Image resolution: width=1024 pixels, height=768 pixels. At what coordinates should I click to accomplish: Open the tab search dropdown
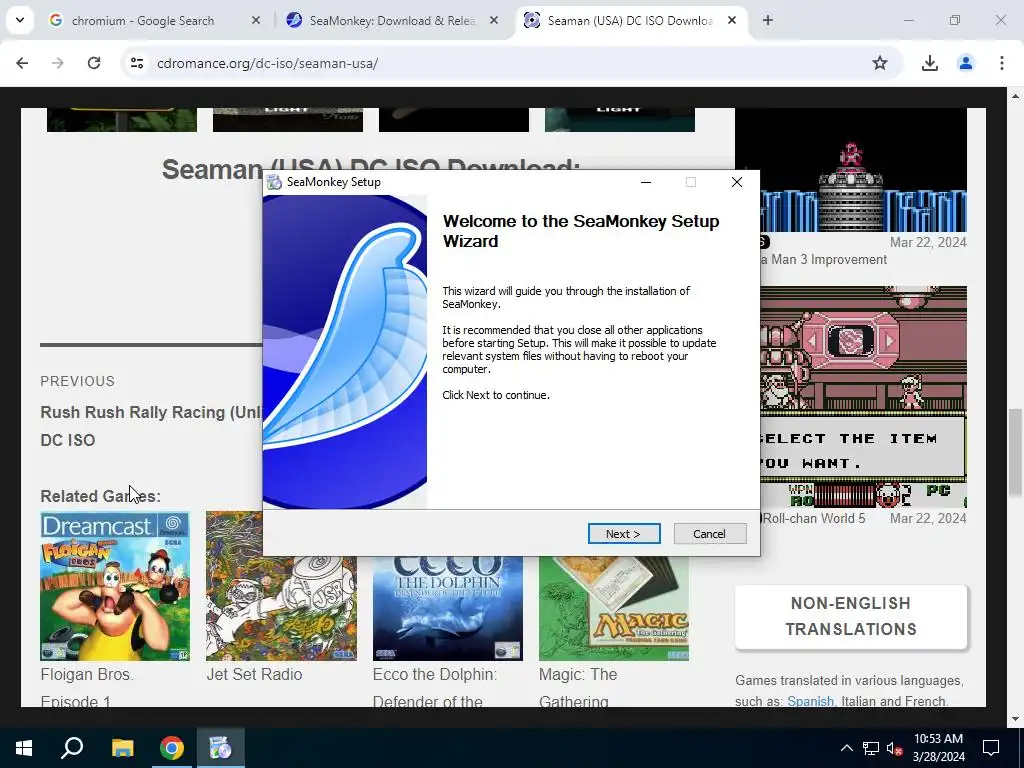(x=20, y=20)
